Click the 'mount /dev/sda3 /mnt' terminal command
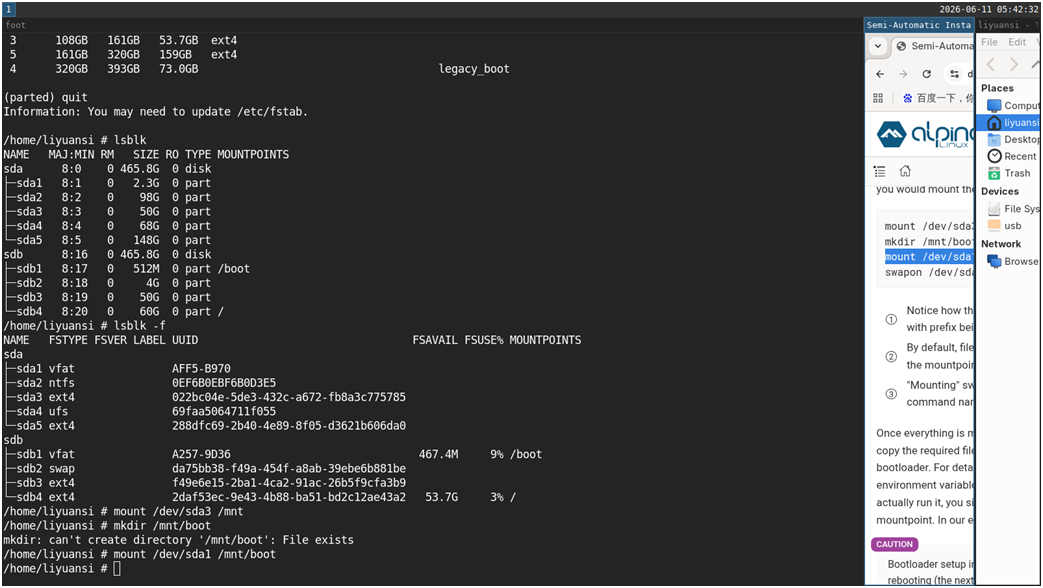1043x588 pixels. click(178, 512)
